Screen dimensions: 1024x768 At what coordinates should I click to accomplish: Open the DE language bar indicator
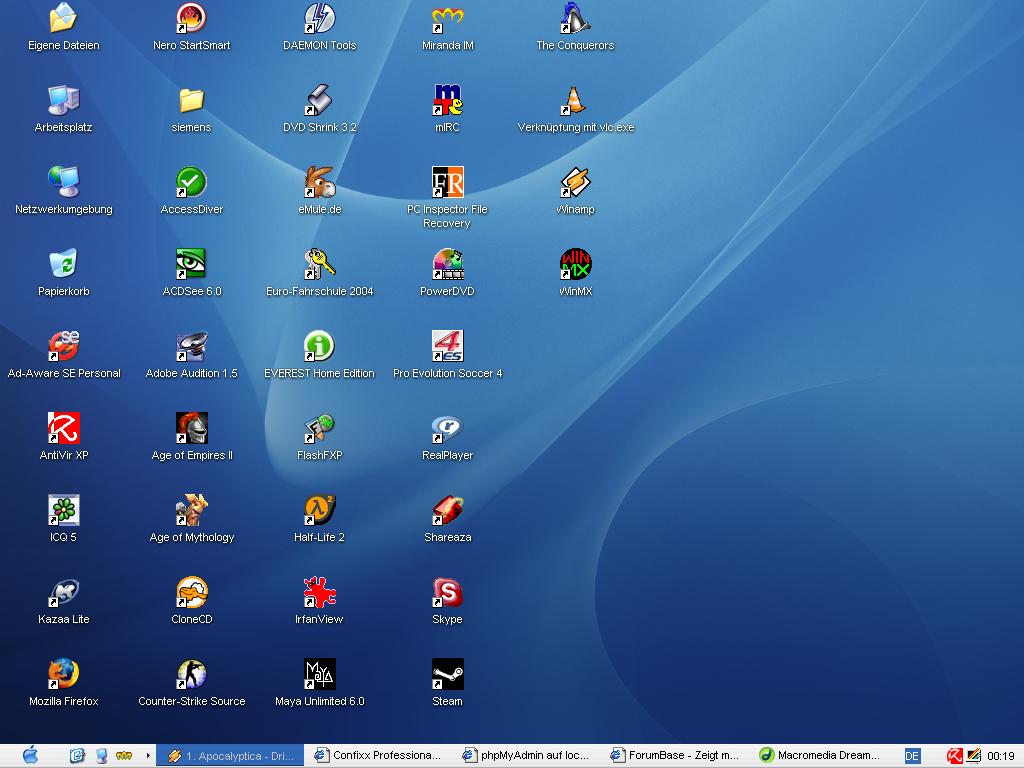tap(912, 756)
